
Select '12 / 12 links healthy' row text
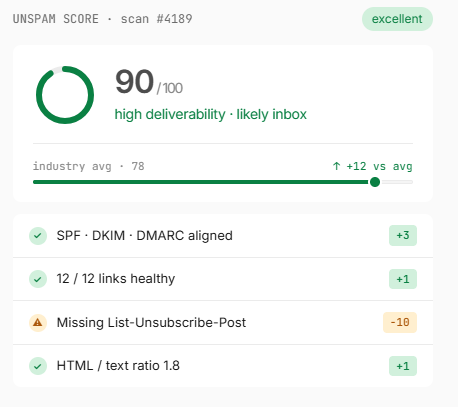click(116, 279)
